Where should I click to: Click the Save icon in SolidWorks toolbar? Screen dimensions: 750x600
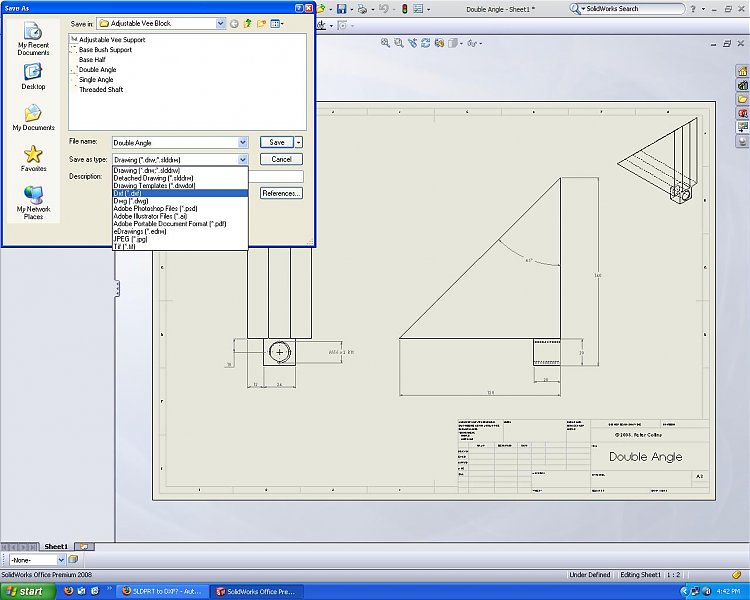[x=341, y=9]
